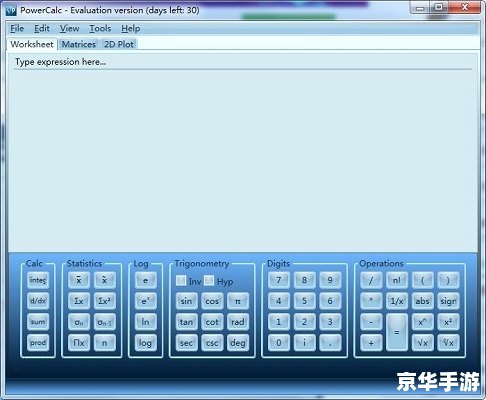Click digit 1

(279, 322)
